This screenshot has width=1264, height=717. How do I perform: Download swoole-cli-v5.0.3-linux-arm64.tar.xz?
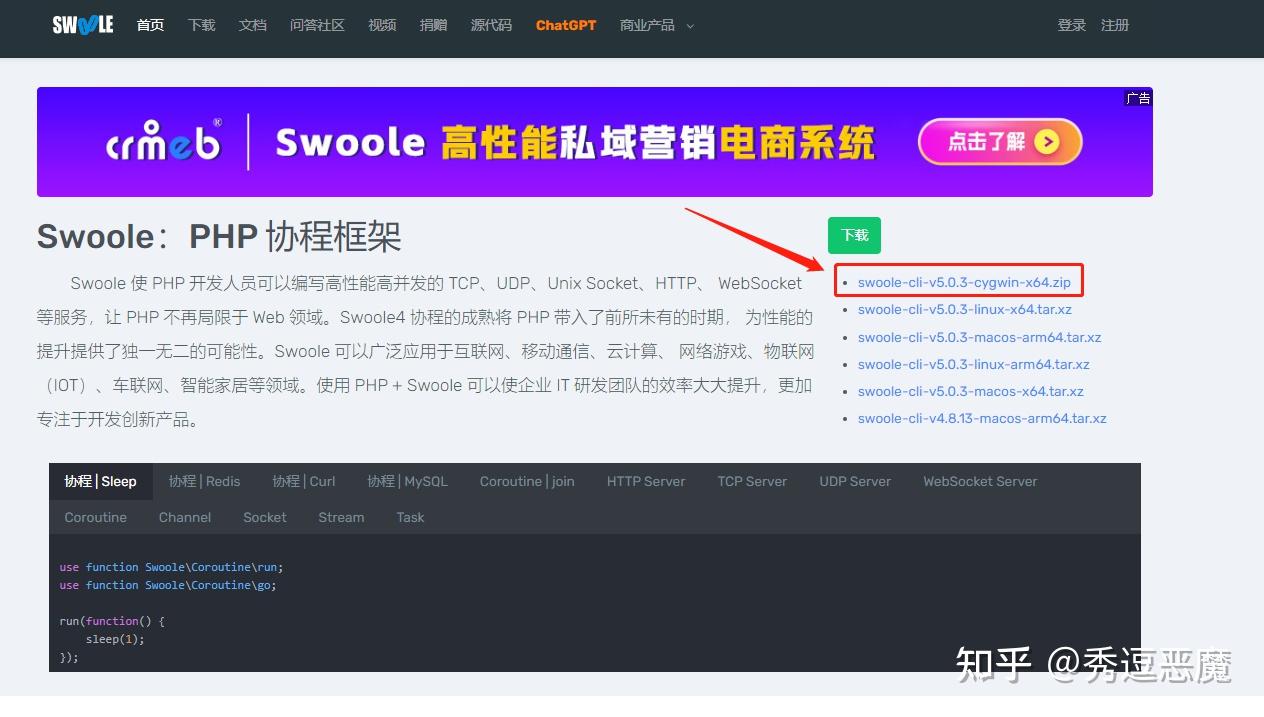[974, 364]
